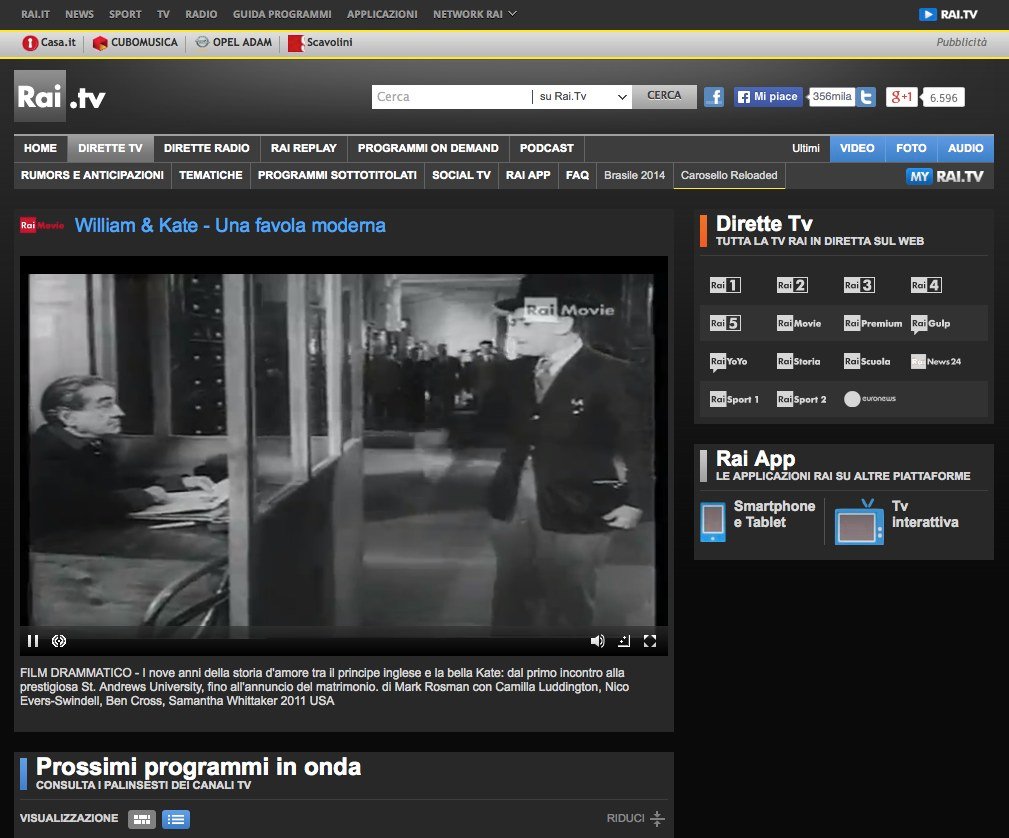Click the Casa.it sponsor link
Screen dimensions: 1009x838
(49, 42)
